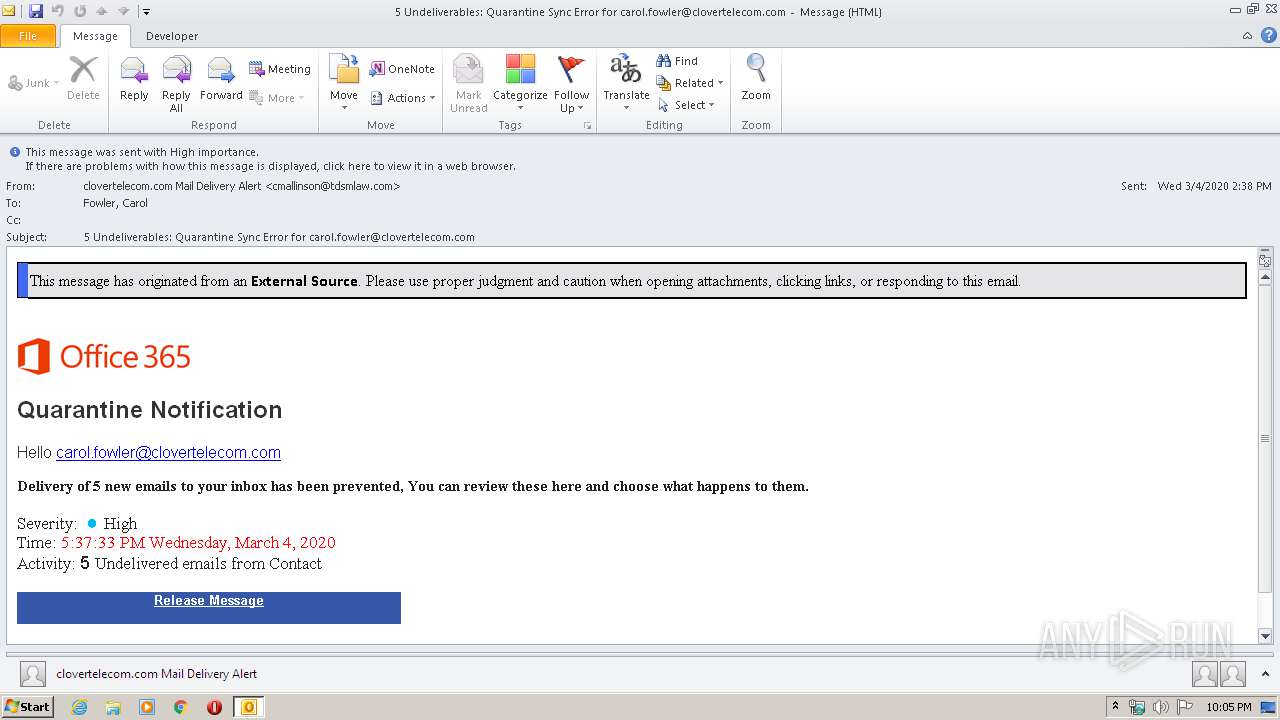Open Opera browser from taskbar

(214, 707)
